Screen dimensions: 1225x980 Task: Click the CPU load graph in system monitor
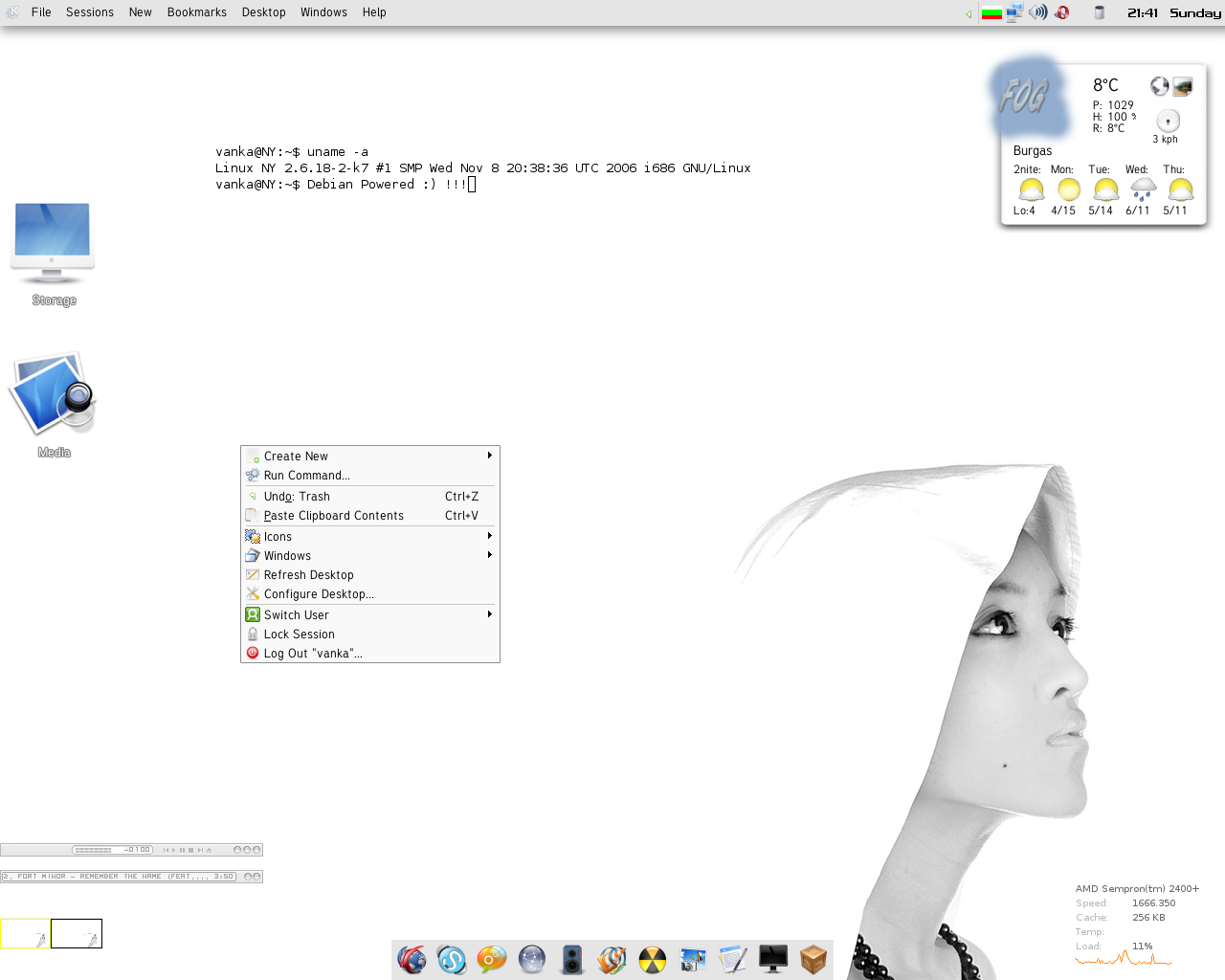[x=1124, y=957]
